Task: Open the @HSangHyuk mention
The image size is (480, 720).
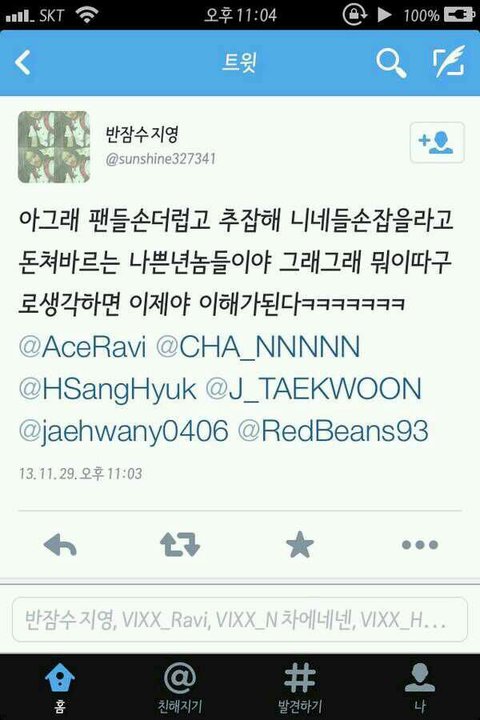Action: click(107, 389)
